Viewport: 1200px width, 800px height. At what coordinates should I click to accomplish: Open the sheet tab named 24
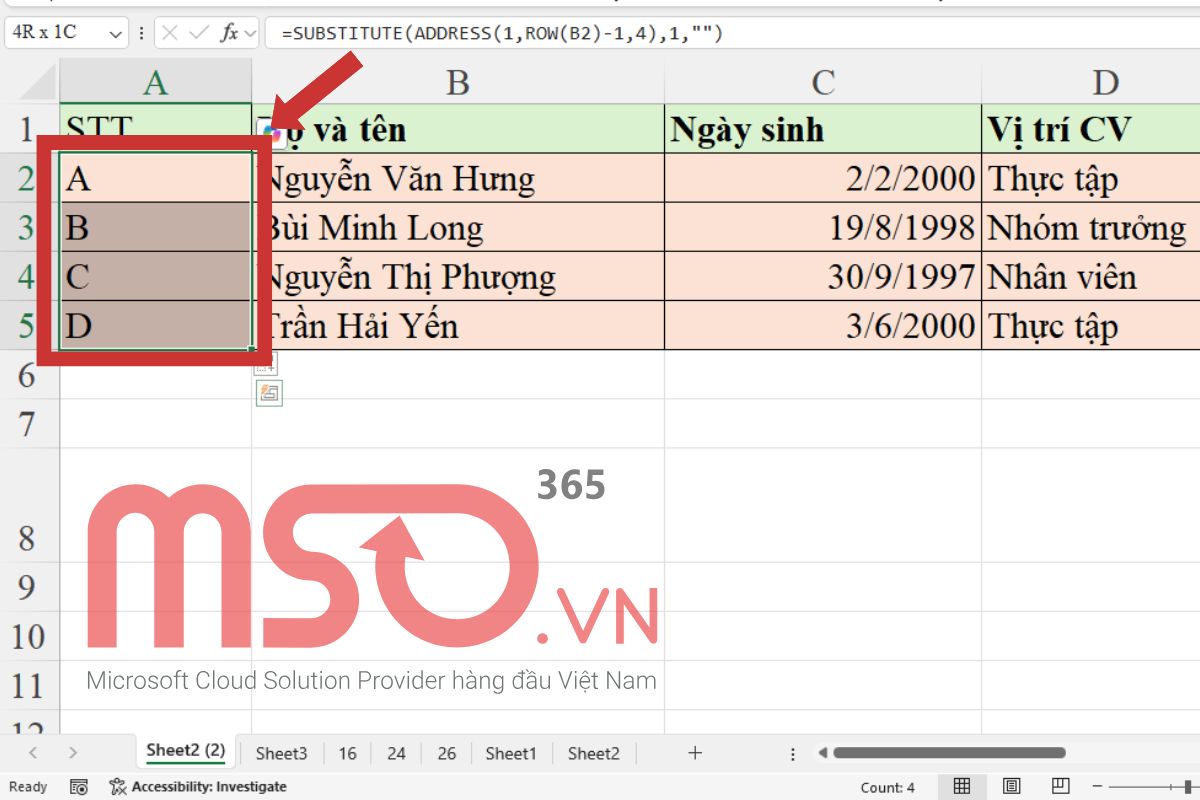[x=396, y=753]
